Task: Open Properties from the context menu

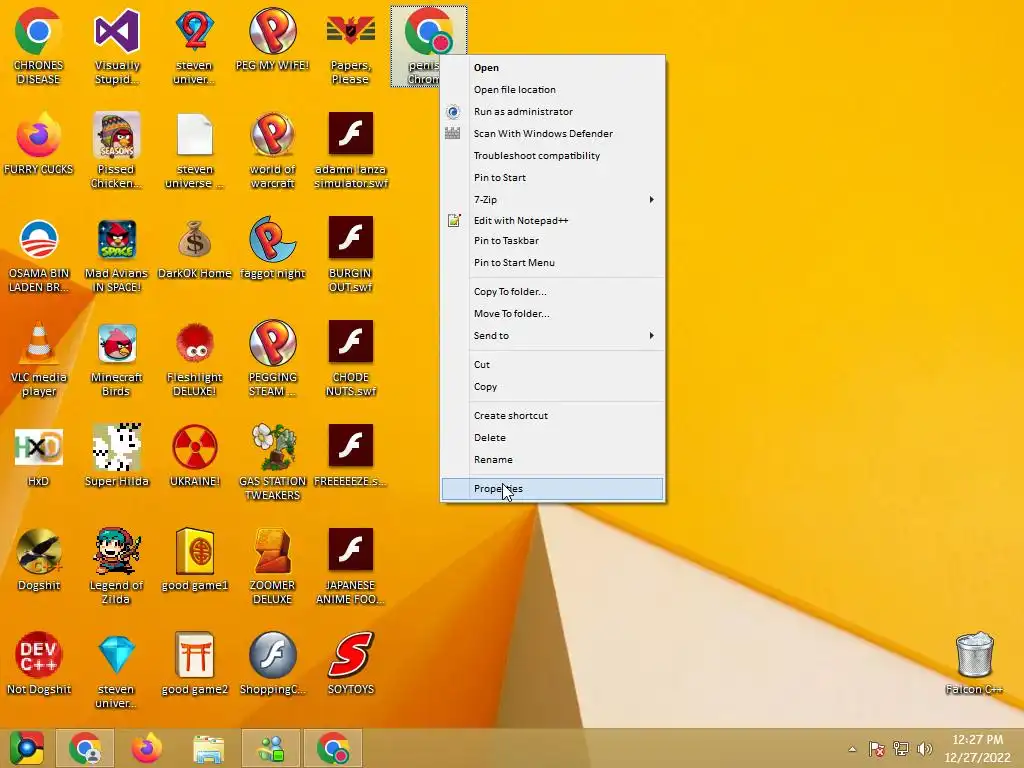Action: (x=552, y=488)
